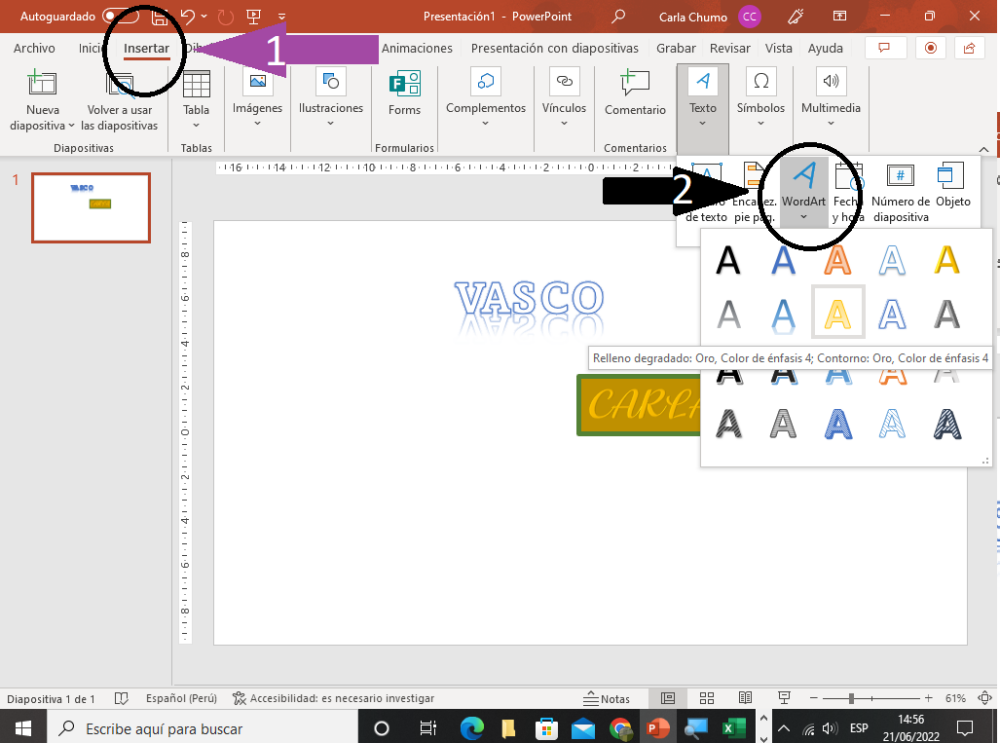
Task: Switch to the Animaciones tab
Action: 417,48
